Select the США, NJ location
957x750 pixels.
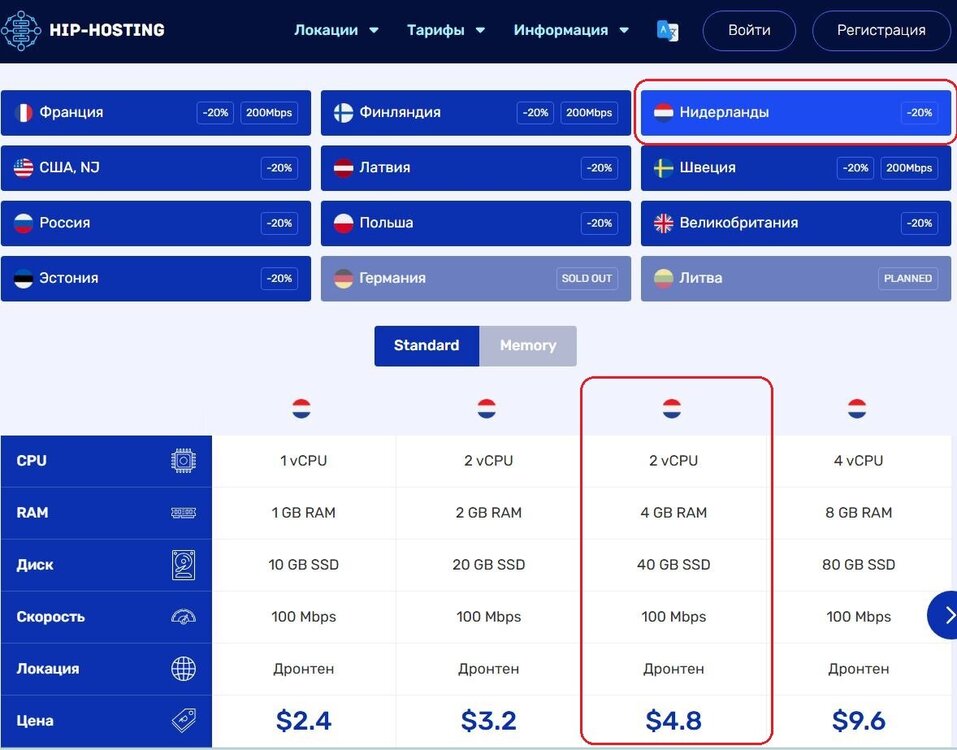[x=156, y=168]
